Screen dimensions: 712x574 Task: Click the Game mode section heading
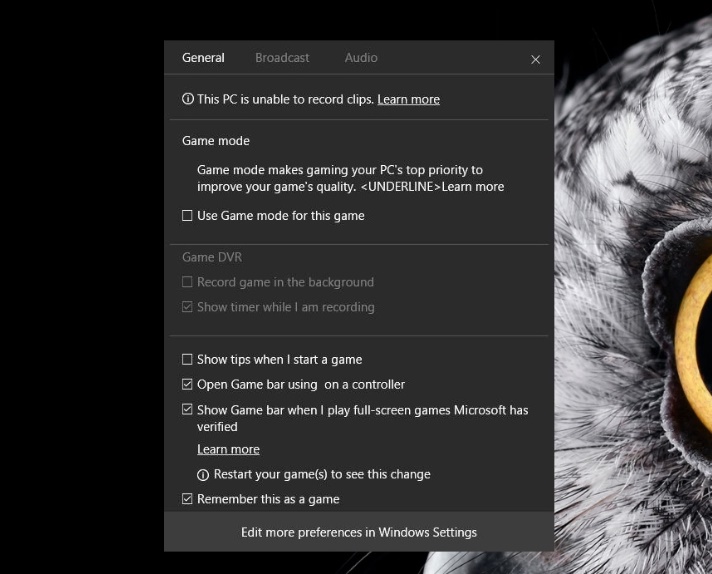[x=216, y=141]
